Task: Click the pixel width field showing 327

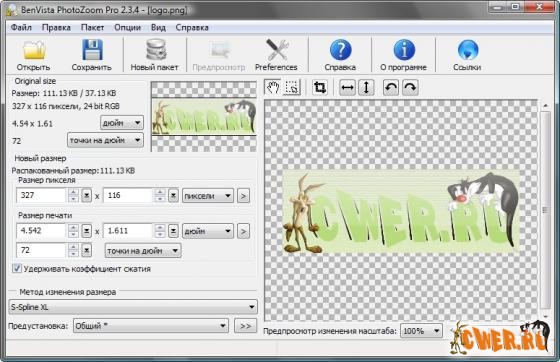Action: click(x=41, y=195)
